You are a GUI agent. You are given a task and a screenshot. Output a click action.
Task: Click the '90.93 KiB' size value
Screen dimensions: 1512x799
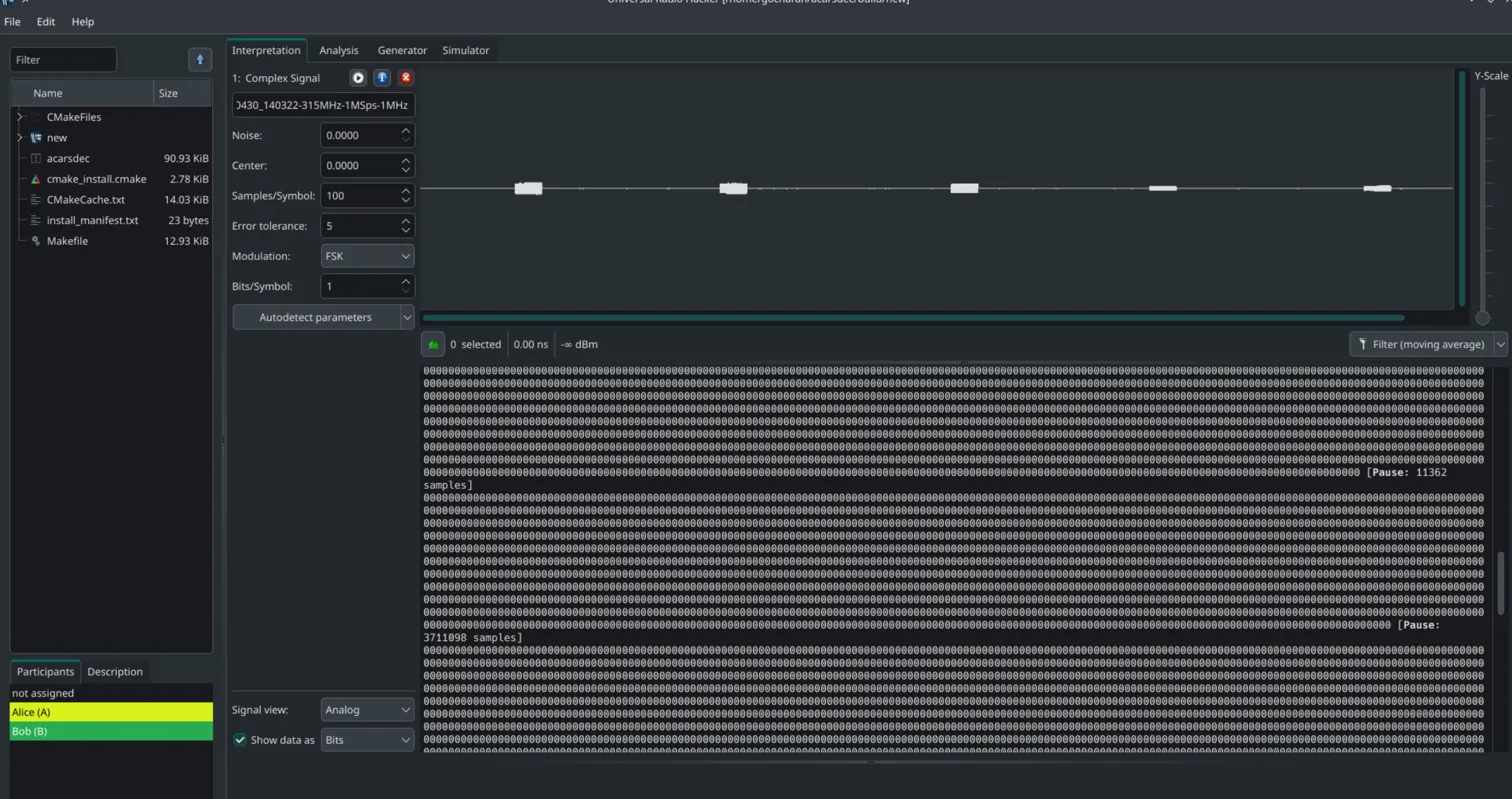coord(186,158)
